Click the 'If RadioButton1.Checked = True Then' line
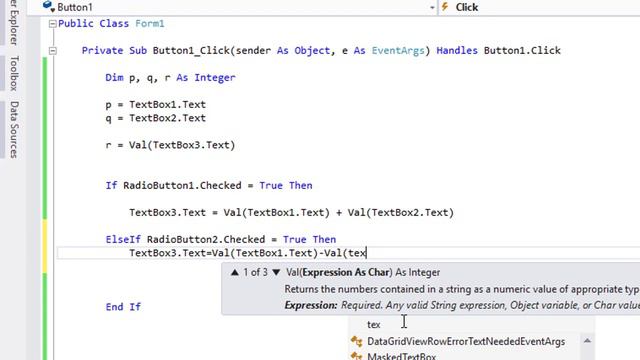Image resolution: width=640 pixels, height=360 pixels. pos(209,185)
